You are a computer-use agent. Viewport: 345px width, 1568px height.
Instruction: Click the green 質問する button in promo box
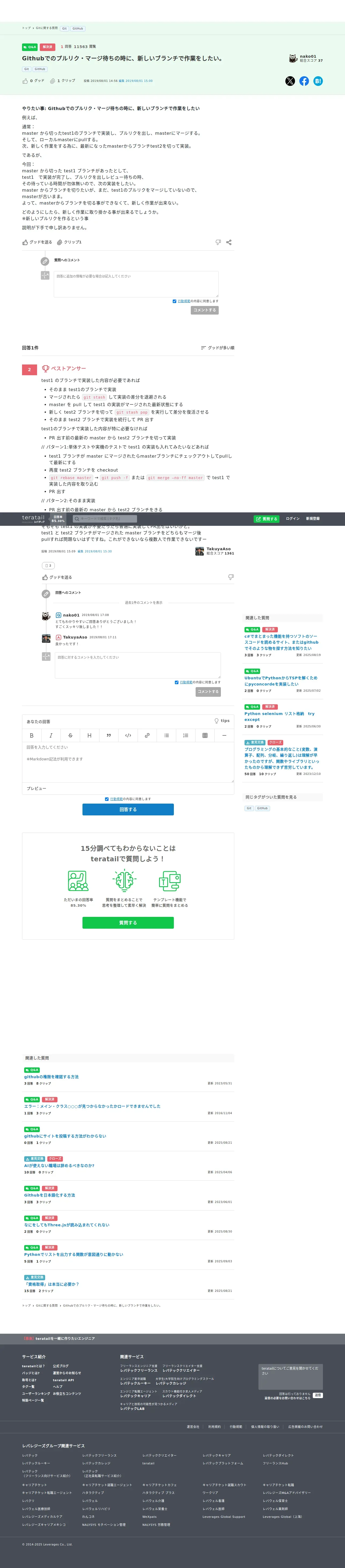(x=128, y=923)
